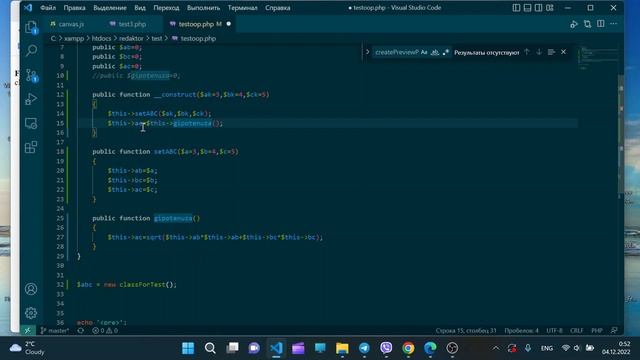
Task: Open the Run and Debug view
Action: (31, 99)
